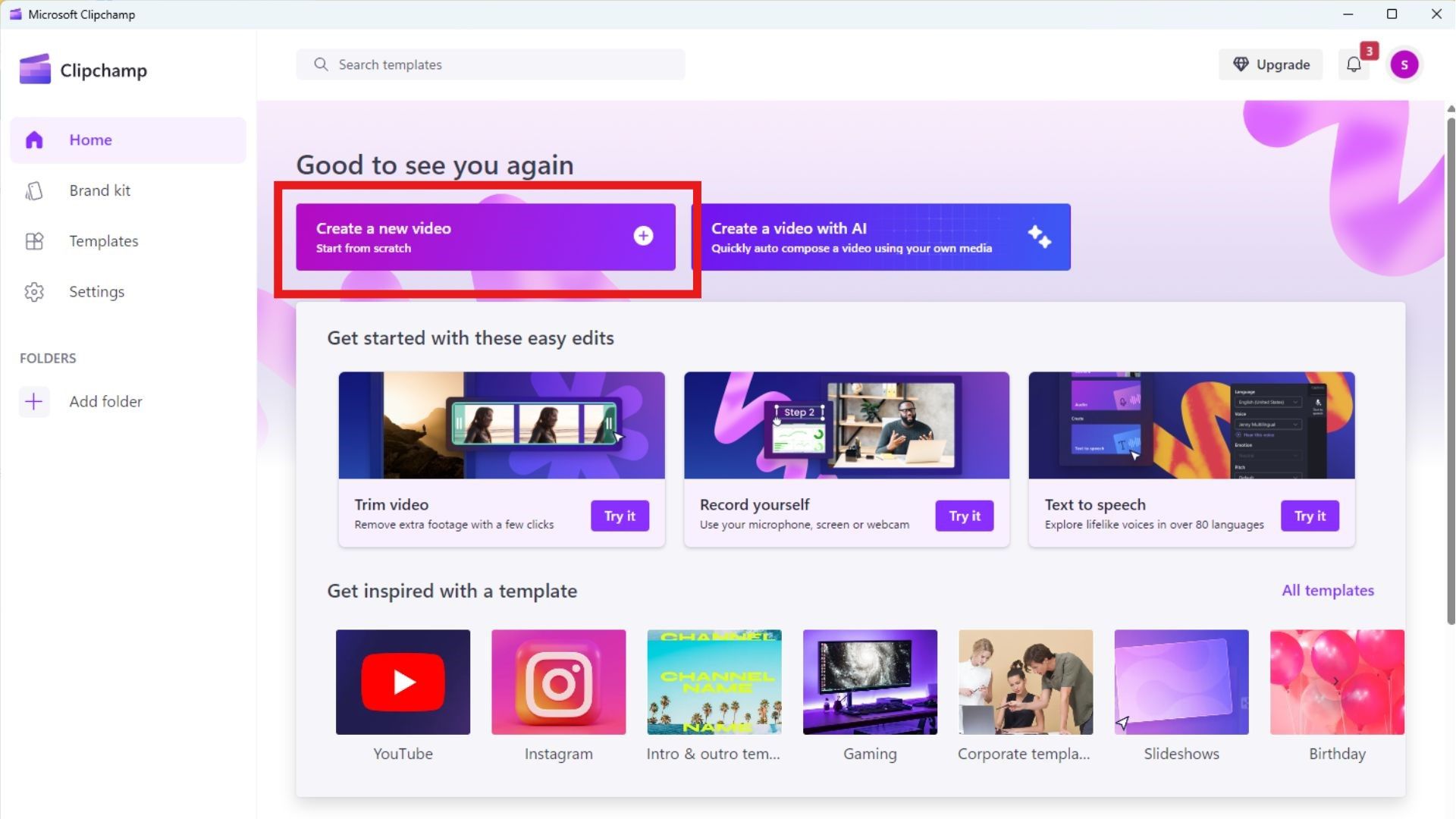Open the Brand kit menu item
1456x819 pixels.
(128, 191)
